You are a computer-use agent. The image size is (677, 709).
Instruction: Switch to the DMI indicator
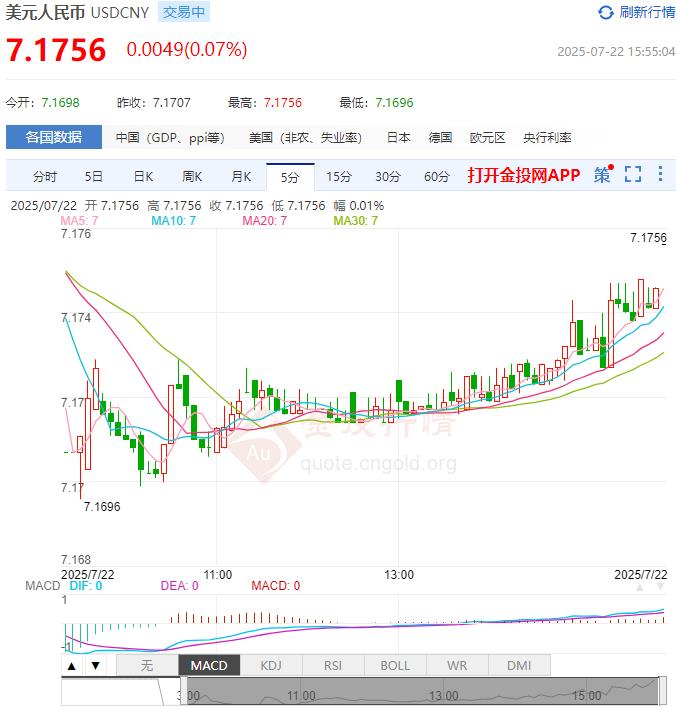(519, 666)
